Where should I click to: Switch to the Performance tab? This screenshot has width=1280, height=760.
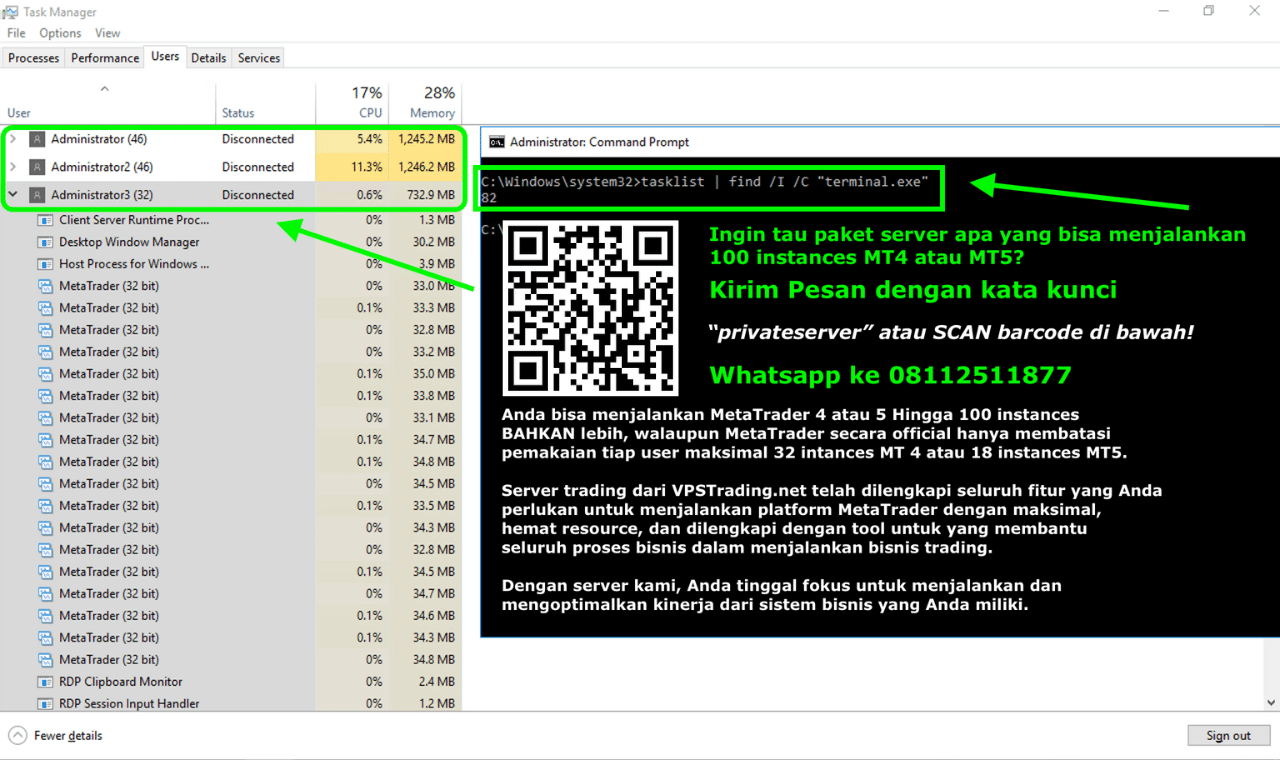(105, 58)
